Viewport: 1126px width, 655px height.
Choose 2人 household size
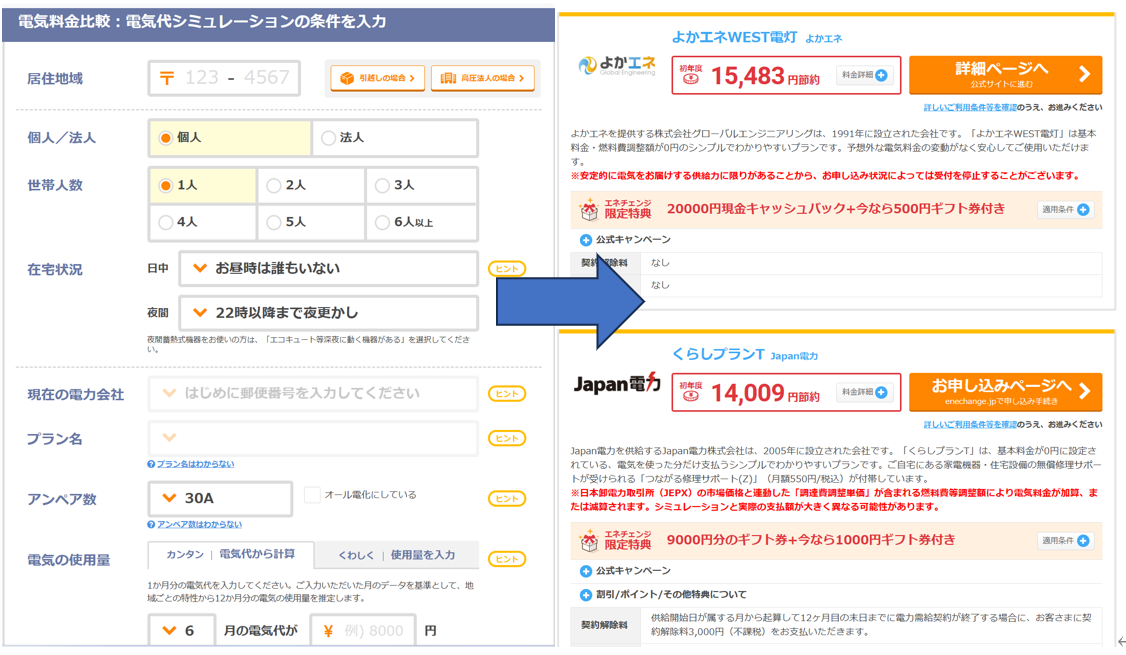point(274,185)
